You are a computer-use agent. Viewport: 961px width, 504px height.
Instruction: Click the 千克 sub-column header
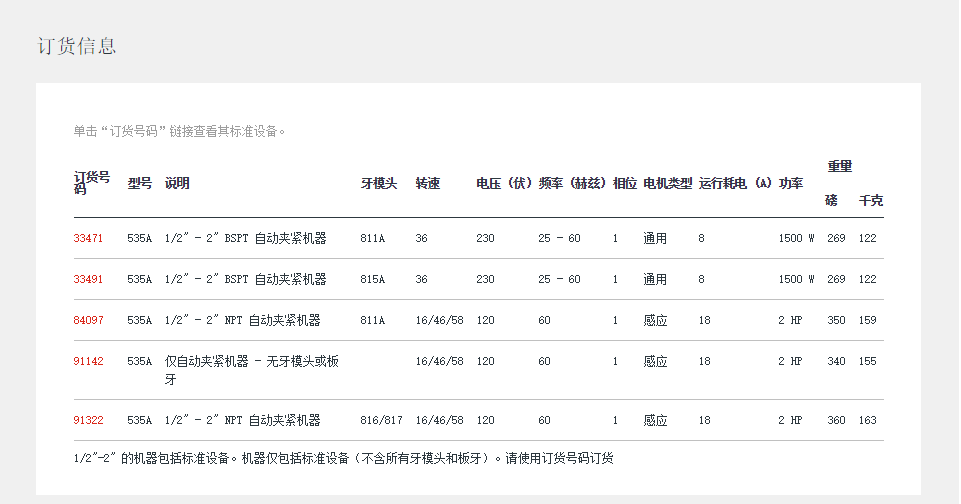point(870,201)
